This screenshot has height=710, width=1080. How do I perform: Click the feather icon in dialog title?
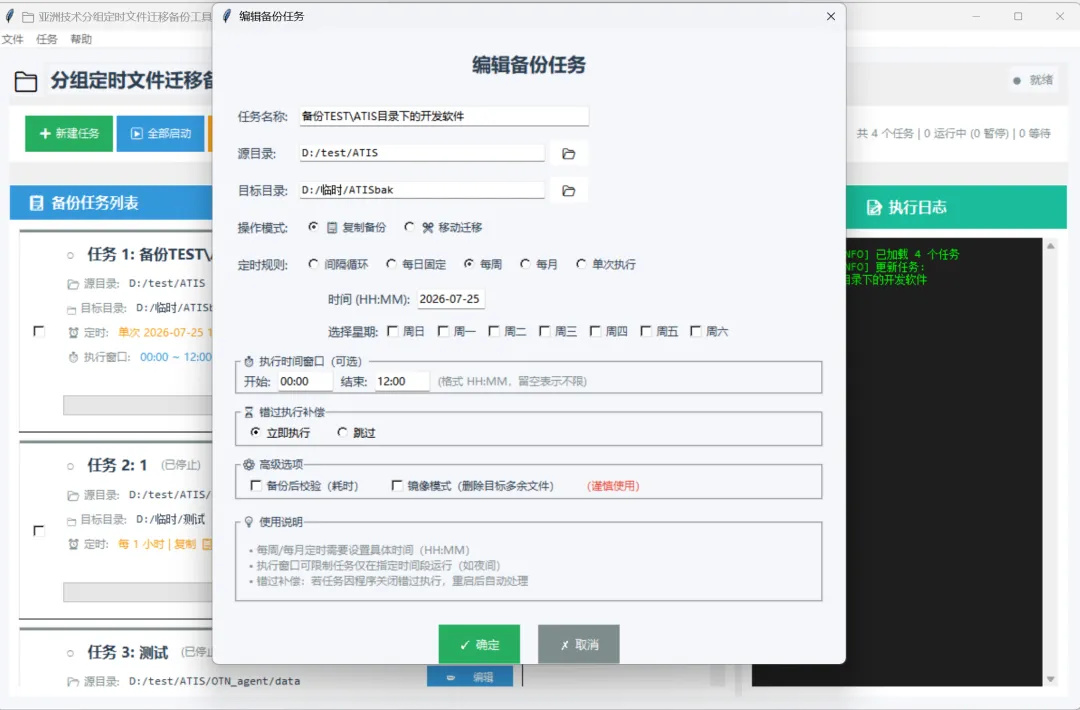(x=227, y=16)
